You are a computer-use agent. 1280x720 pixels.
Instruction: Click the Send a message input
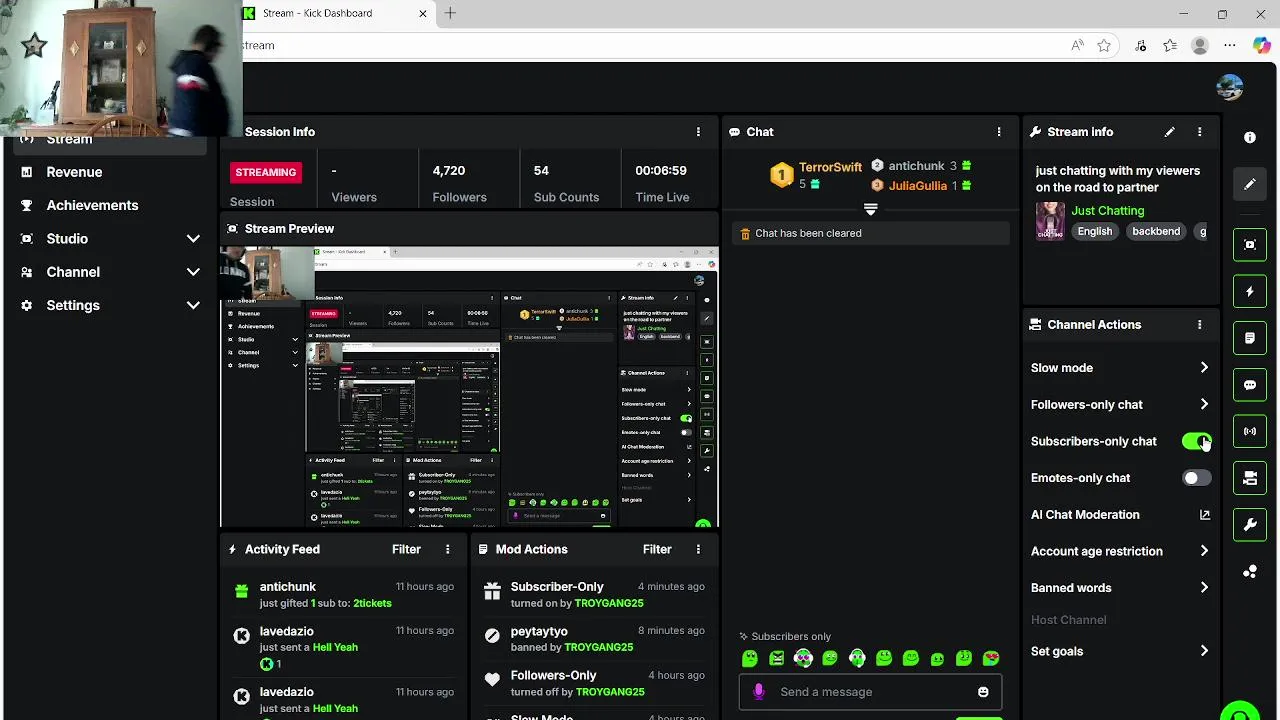point(870,692)
